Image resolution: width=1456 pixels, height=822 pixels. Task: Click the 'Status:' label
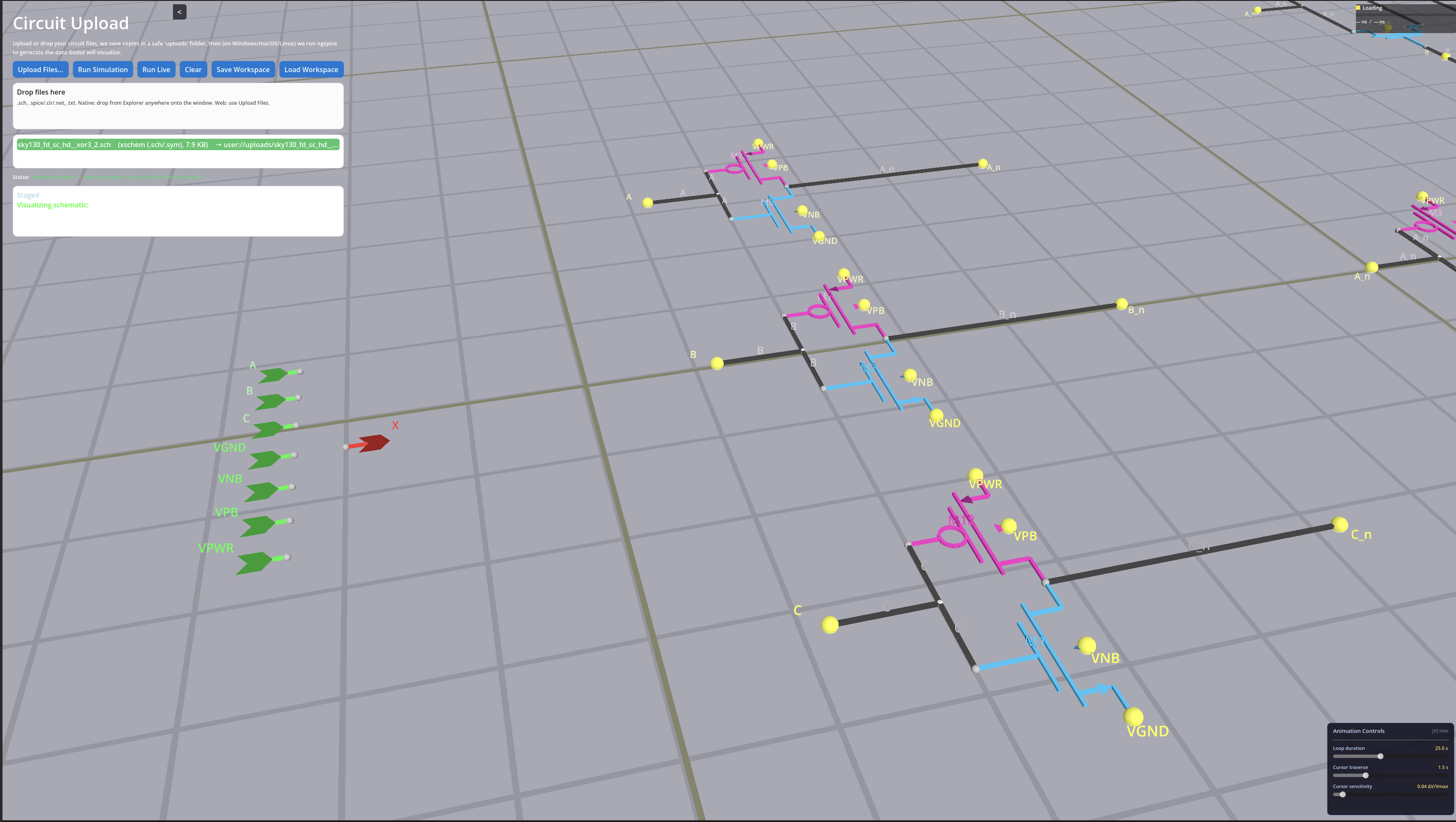point(21,177)
